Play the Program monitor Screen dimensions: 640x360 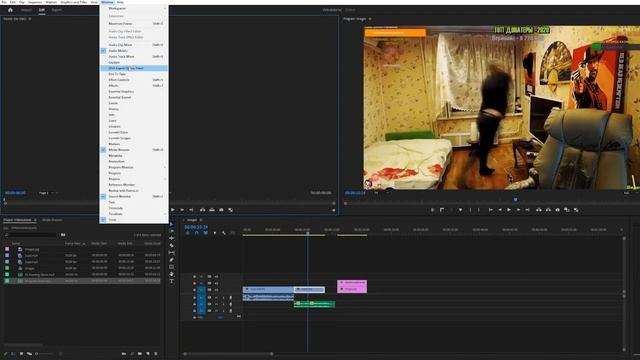tap(509, 210)
